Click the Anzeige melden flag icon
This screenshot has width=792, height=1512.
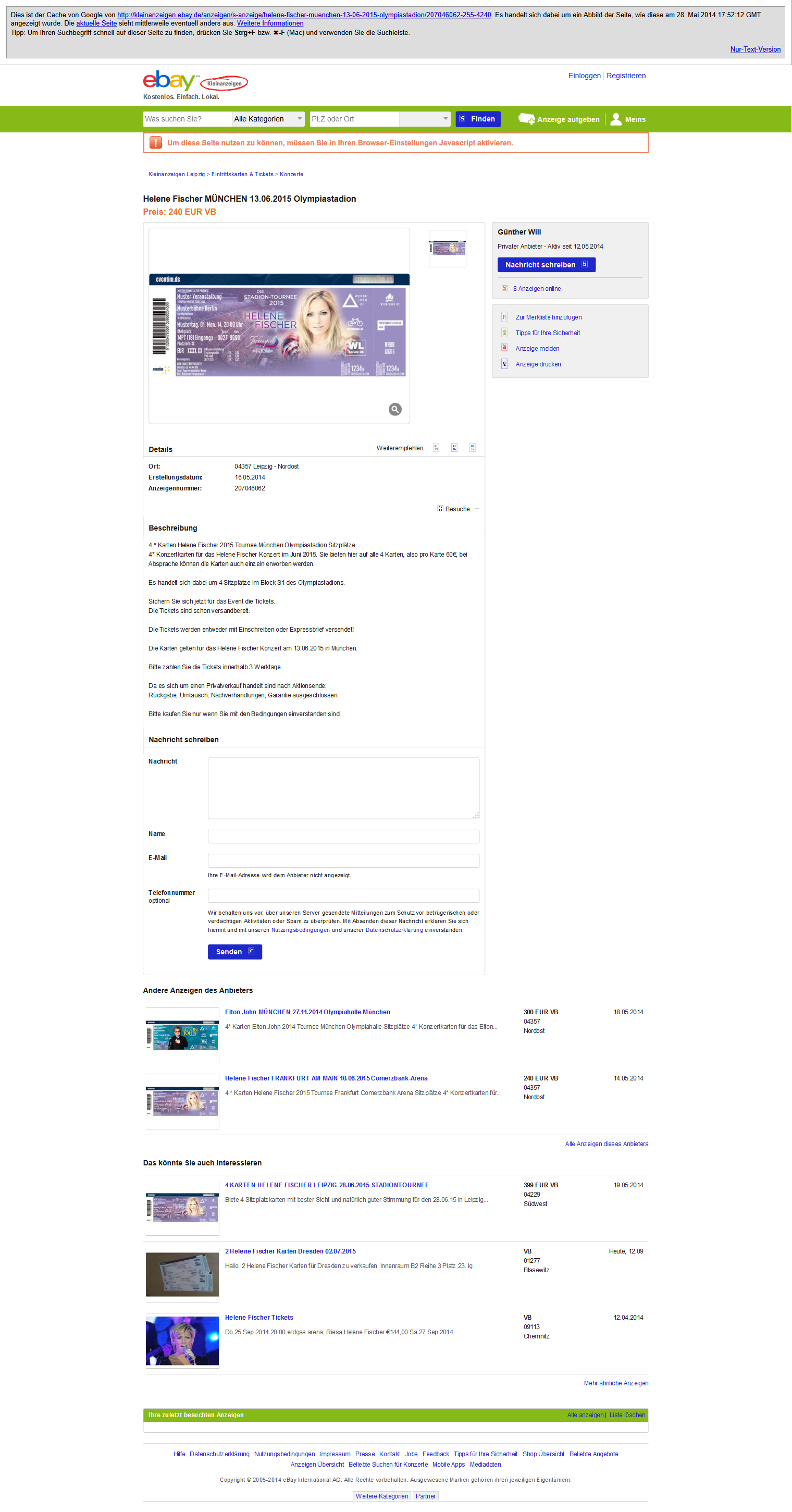coord(504,348)
